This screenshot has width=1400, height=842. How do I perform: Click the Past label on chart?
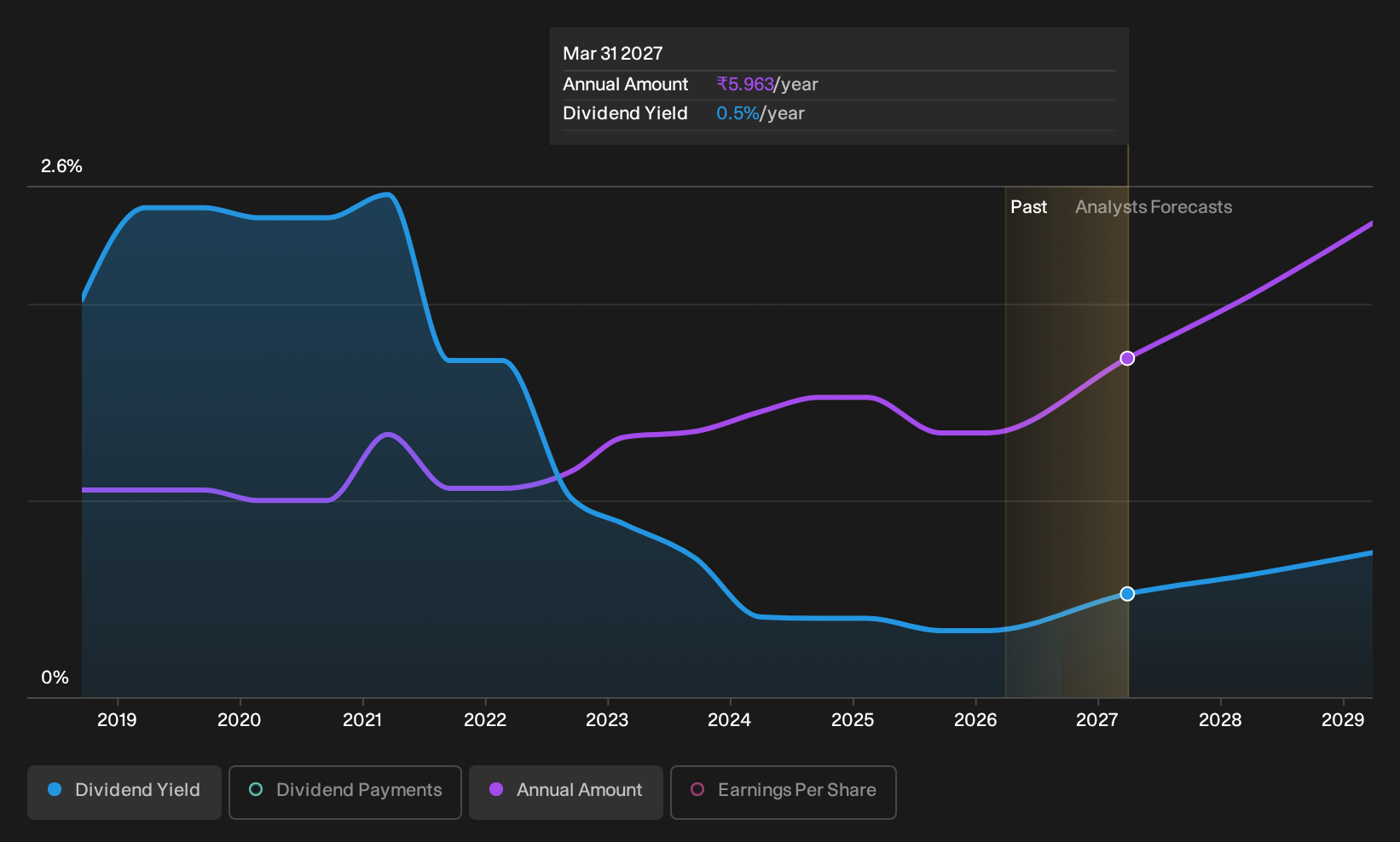(x=1029, y=207)
